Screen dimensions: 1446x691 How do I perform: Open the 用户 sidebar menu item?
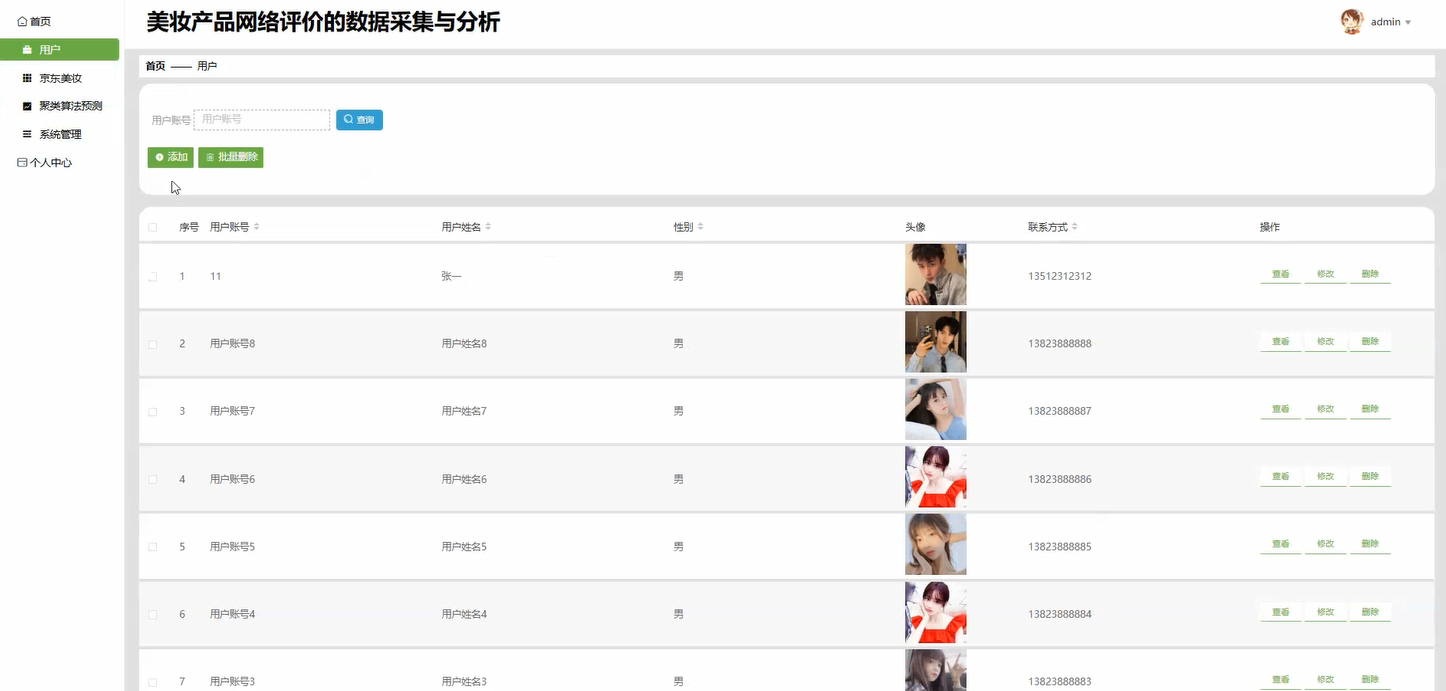[60, 50]
